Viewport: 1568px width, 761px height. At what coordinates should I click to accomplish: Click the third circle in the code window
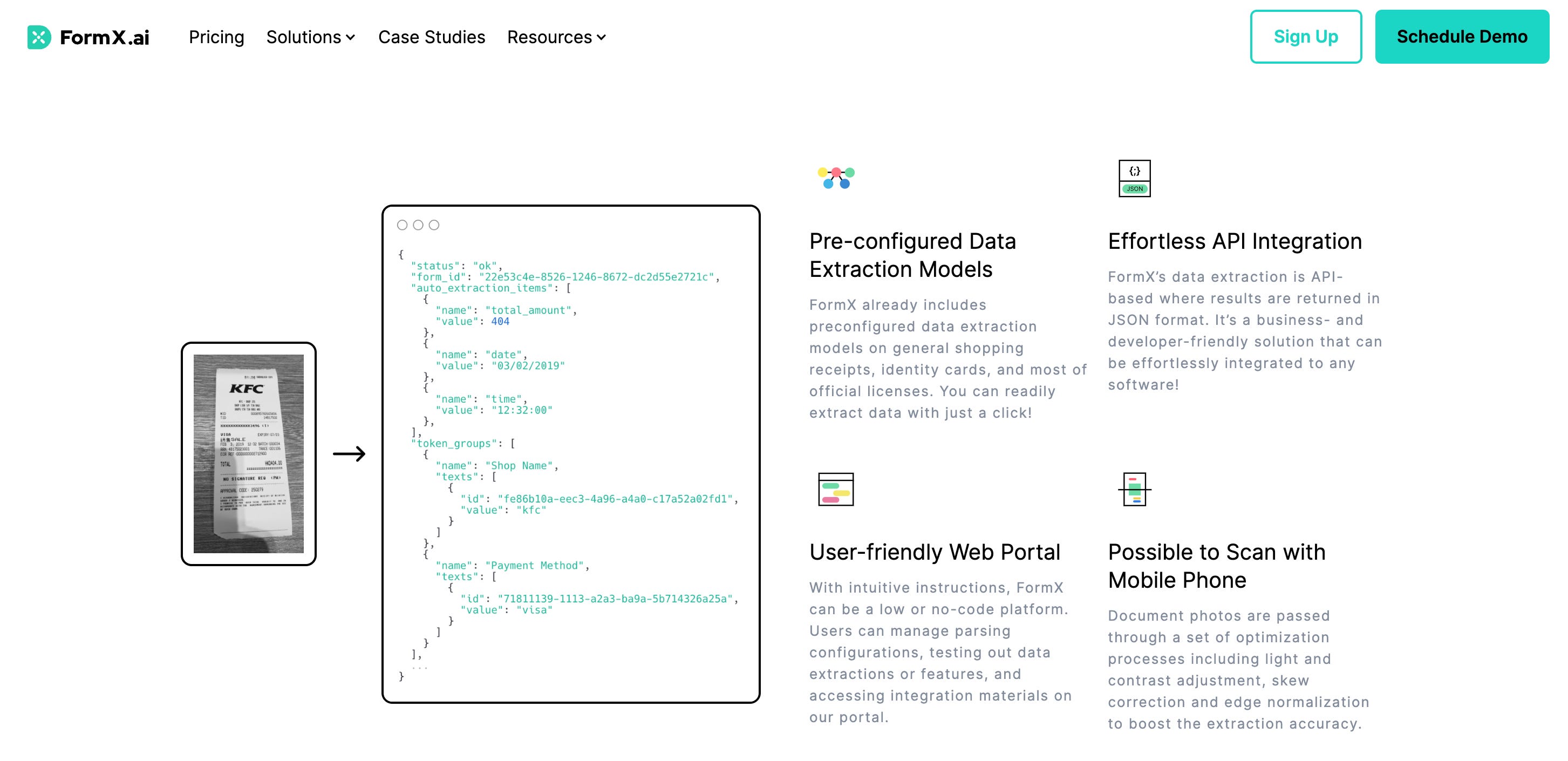click(x=433, y=225)
